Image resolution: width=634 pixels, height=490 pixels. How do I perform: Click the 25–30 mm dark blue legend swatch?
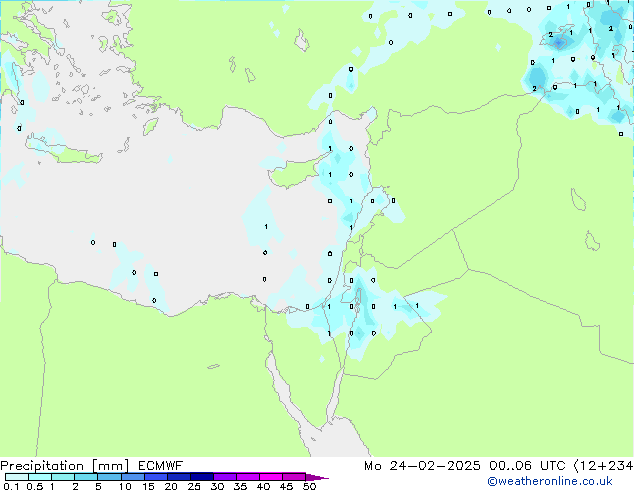pyautogui.click(x=202, y=477)
